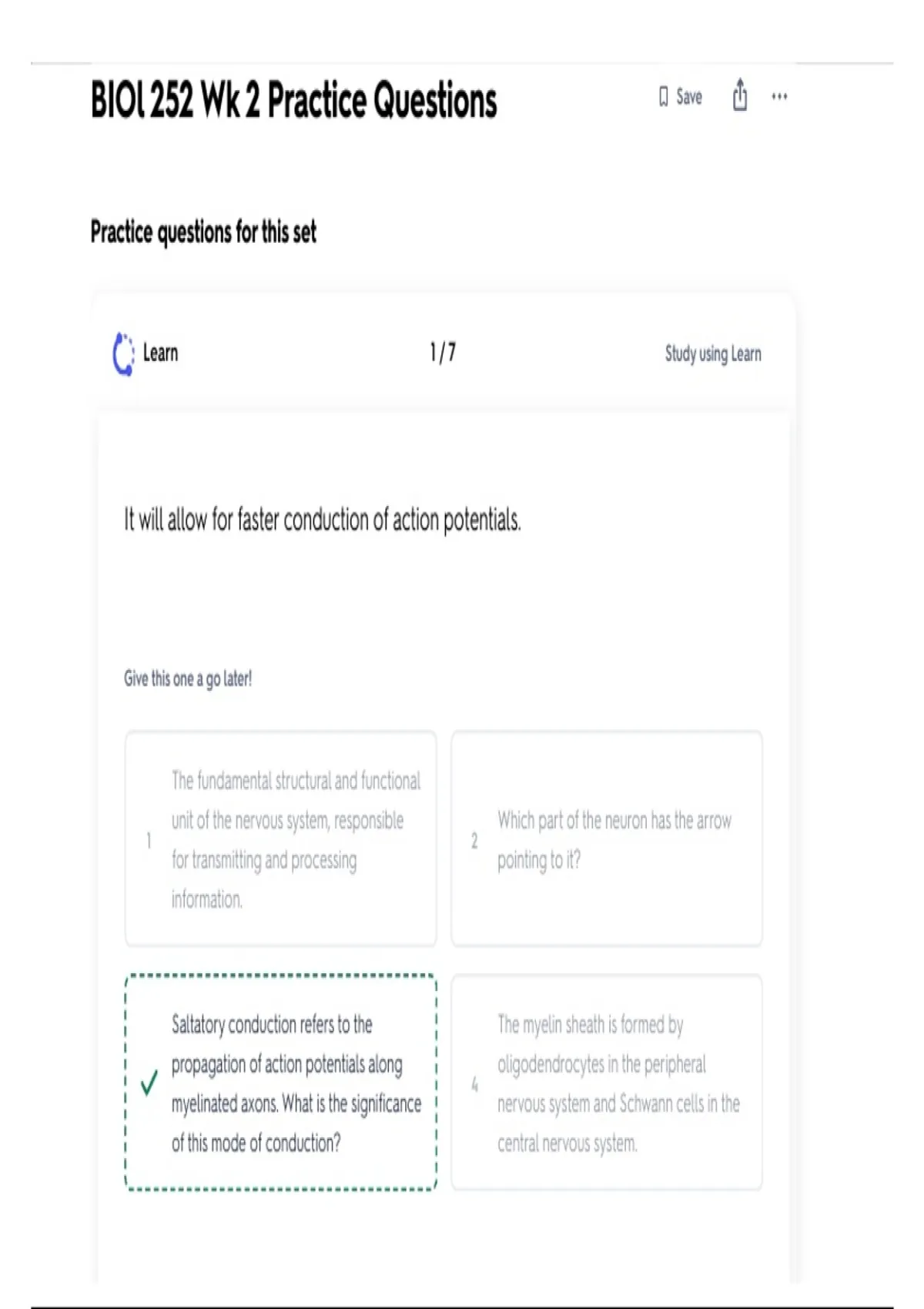924x1309 pixels.
Task: Click the BIOL 252 Wk 2 Practice Questions title
Action: 293,101
